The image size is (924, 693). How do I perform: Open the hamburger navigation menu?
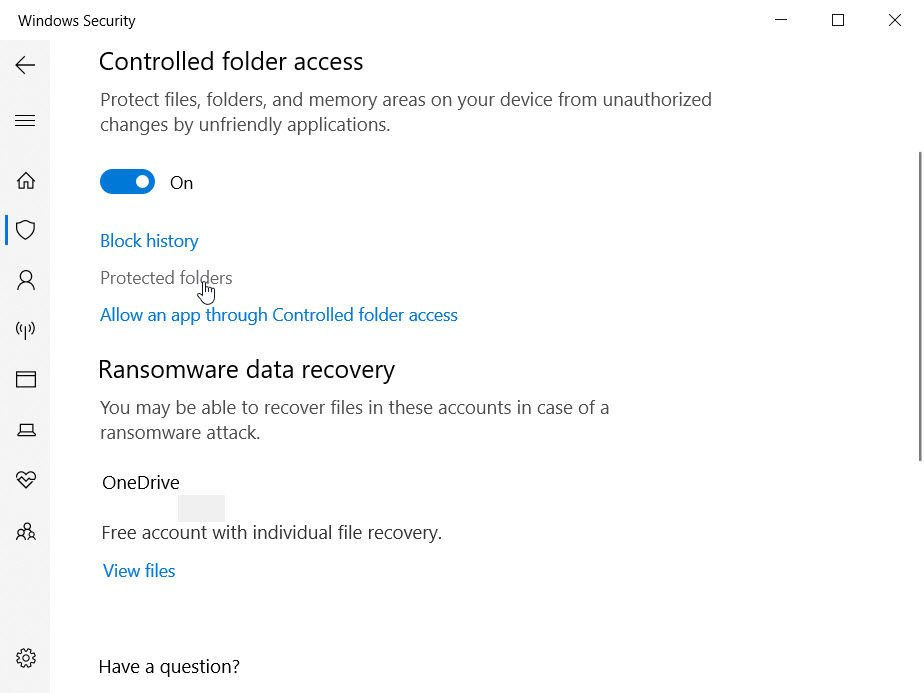25,121
